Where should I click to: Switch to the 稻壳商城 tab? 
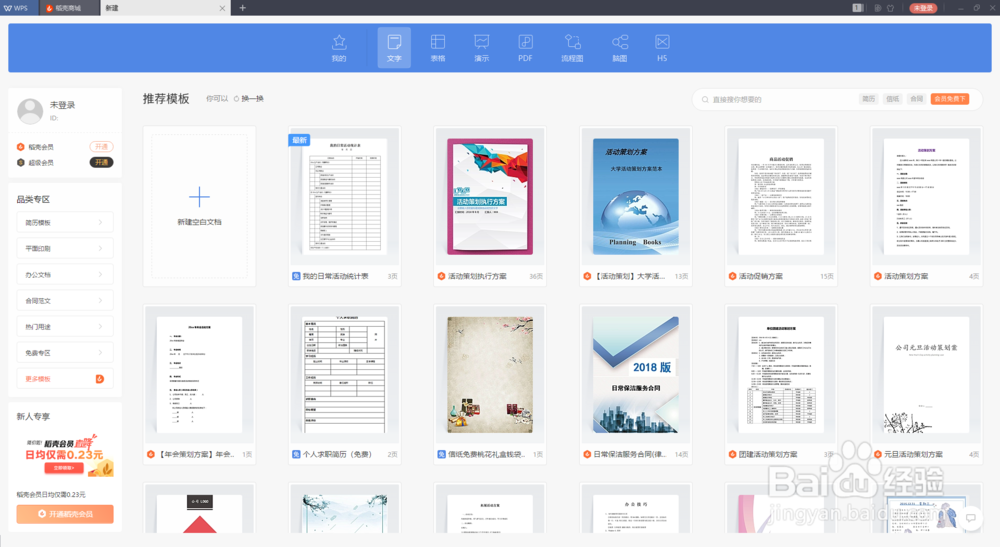pos(68,8)
